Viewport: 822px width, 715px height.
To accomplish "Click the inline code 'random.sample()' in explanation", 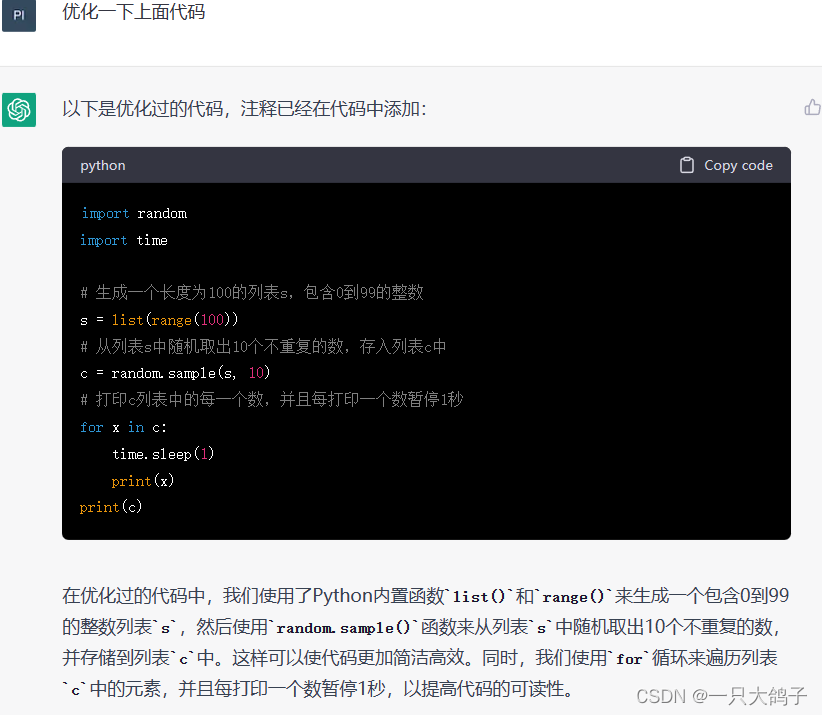I will coord(343,627).
